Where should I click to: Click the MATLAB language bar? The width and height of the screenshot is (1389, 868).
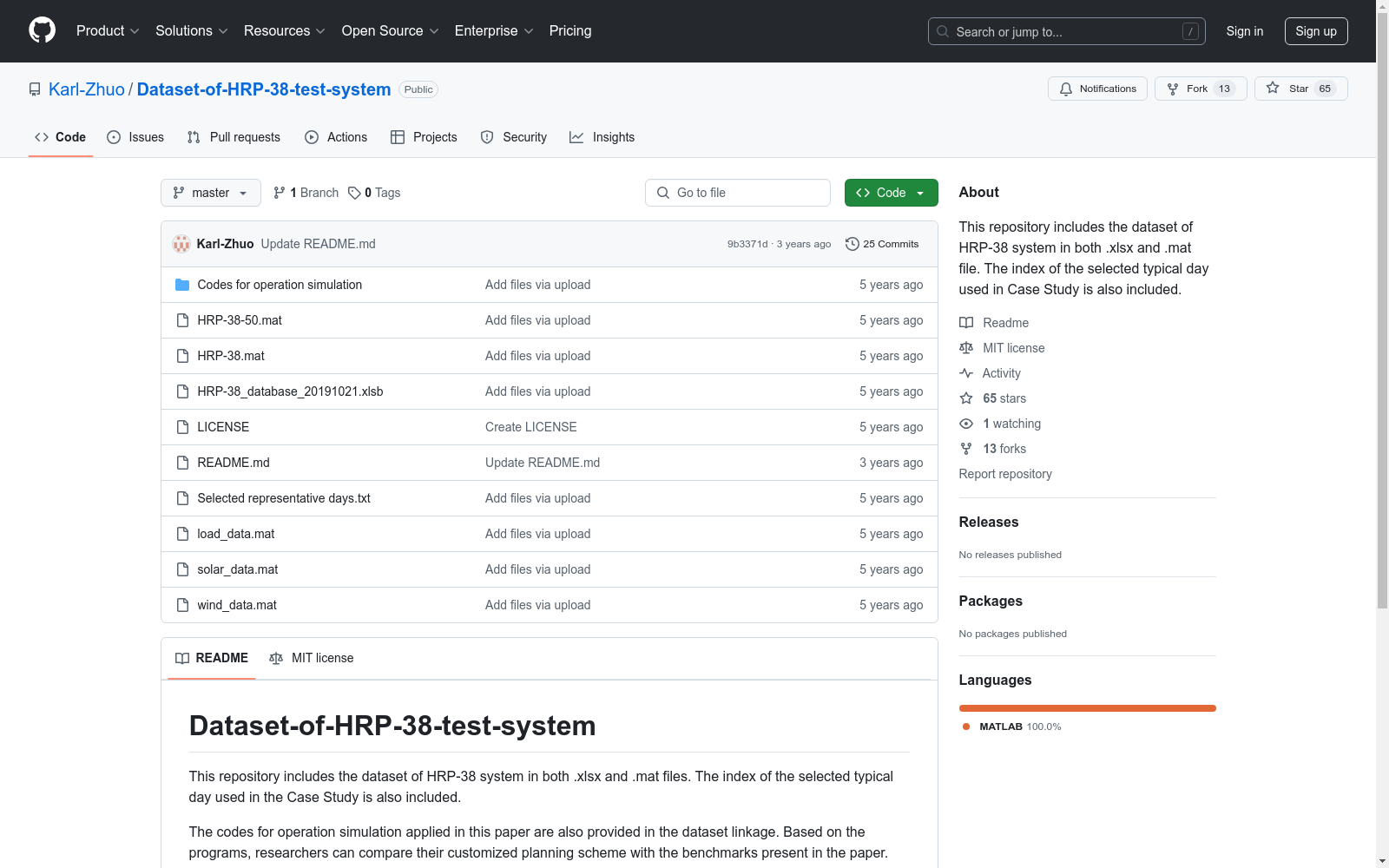click(x=1088, y=708)
